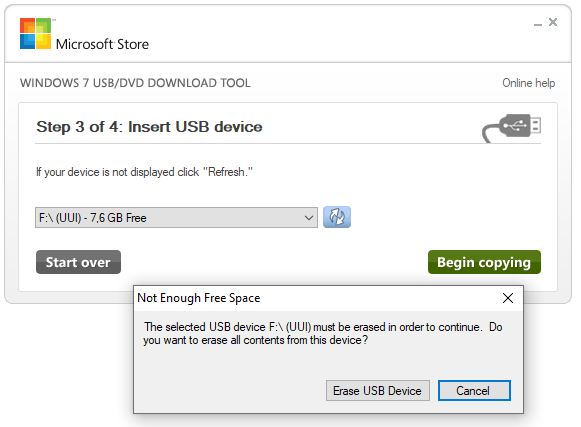Open the F:\ (UUI) device dropdown

click(x=176, y=218)
